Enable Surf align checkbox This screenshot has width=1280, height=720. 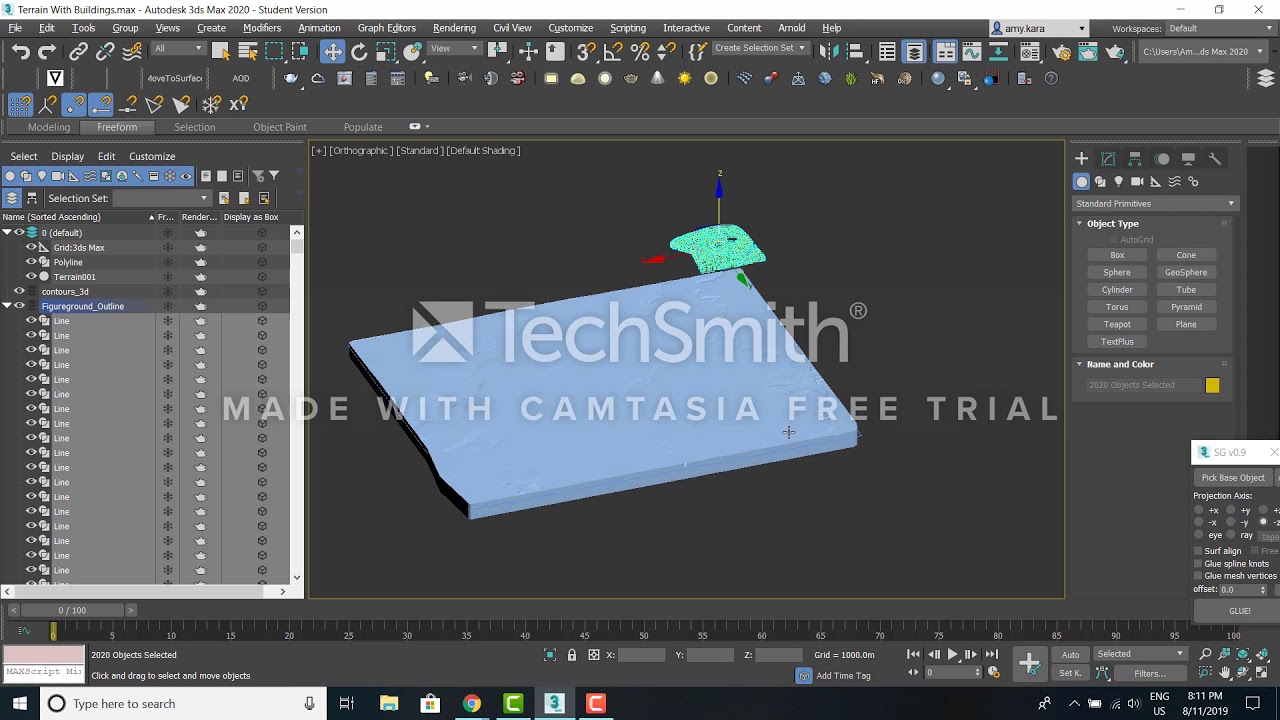click(x=1198, y=551)
